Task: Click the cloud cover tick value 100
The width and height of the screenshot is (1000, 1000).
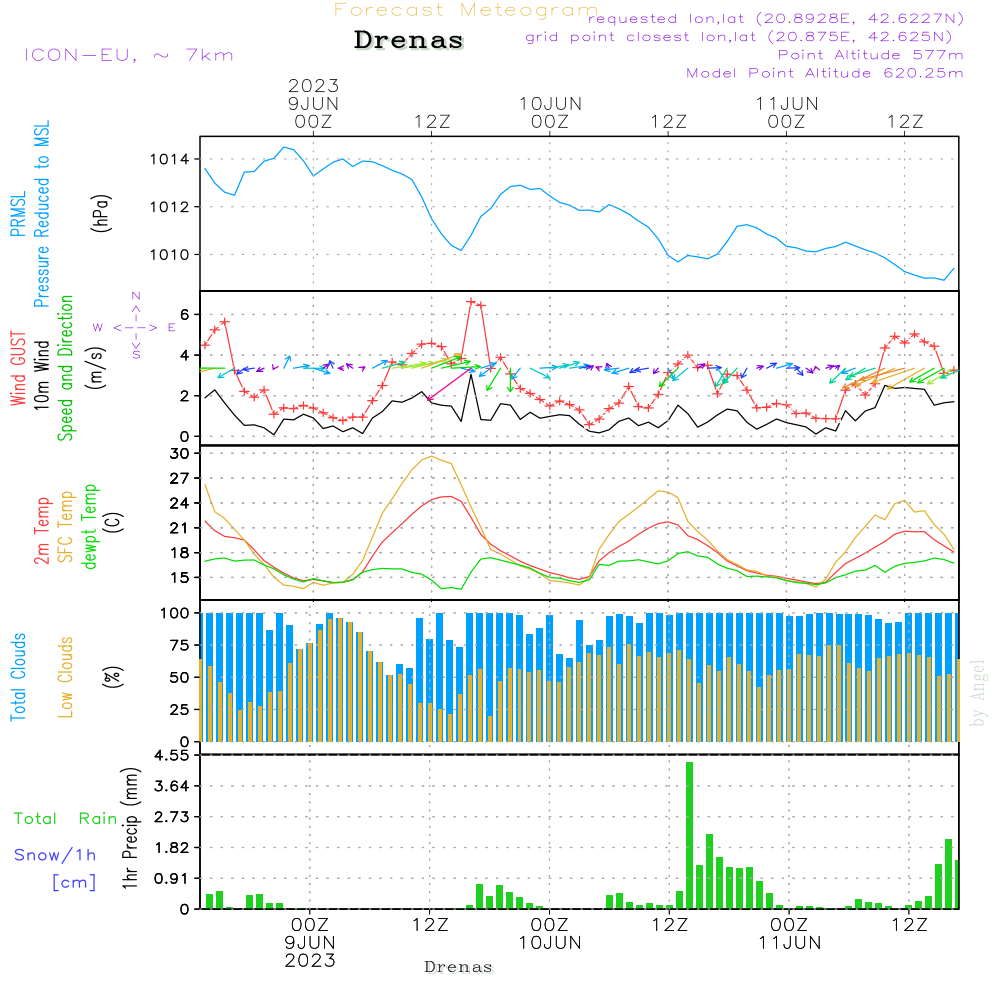Action: [175, 614]
